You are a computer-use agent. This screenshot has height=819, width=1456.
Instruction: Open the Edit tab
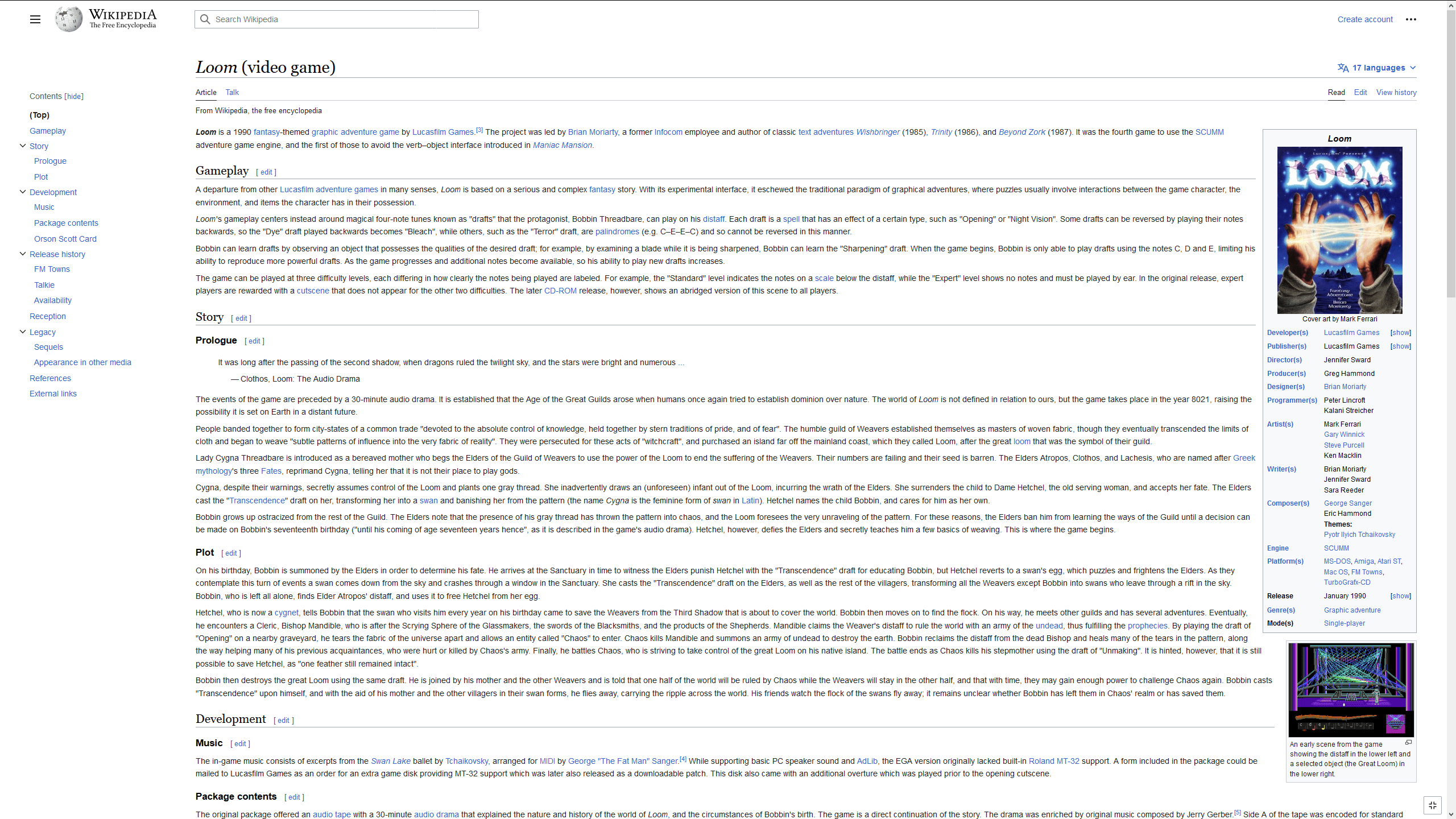1360,92
